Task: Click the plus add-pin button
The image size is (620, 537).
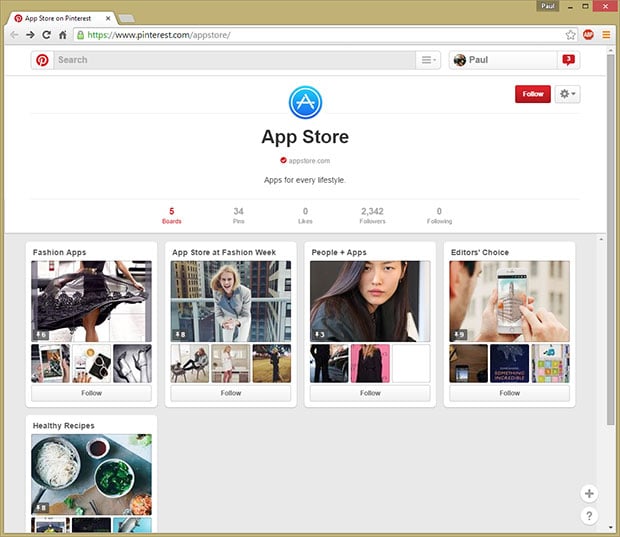Action: coord(589,494)
